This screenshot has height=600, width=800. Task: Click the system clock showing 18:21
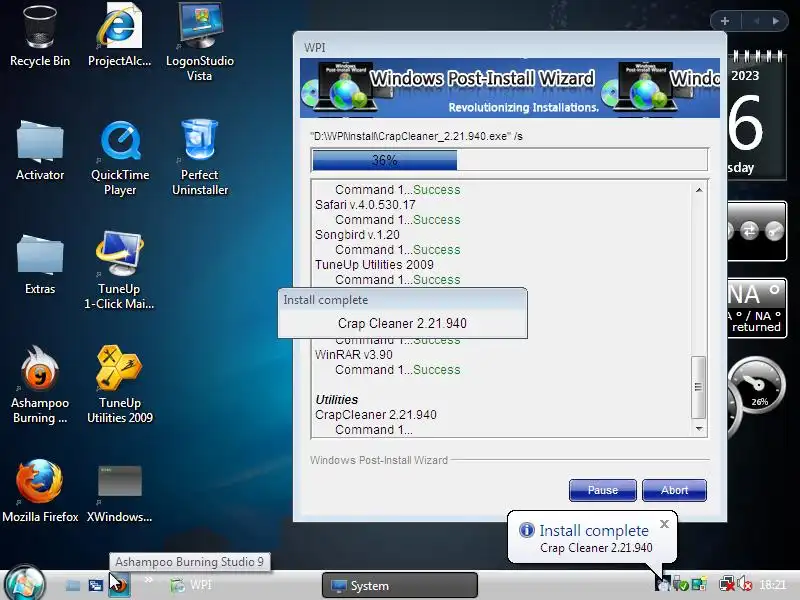tap(772, 585)
